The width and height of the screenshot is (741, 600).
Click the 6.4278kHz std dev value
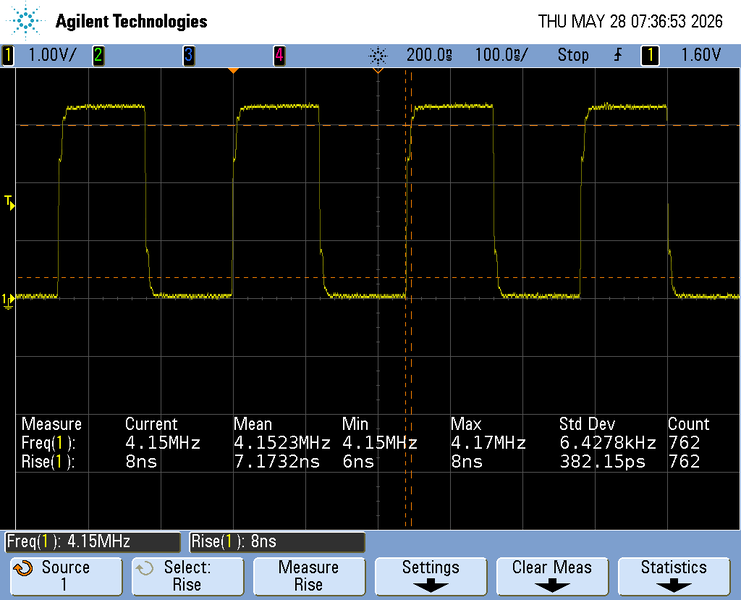click(608, 443)
